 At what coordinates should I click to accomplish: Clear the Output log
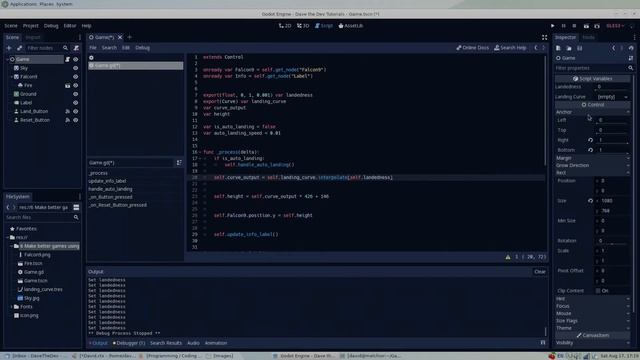click(540, 272)
